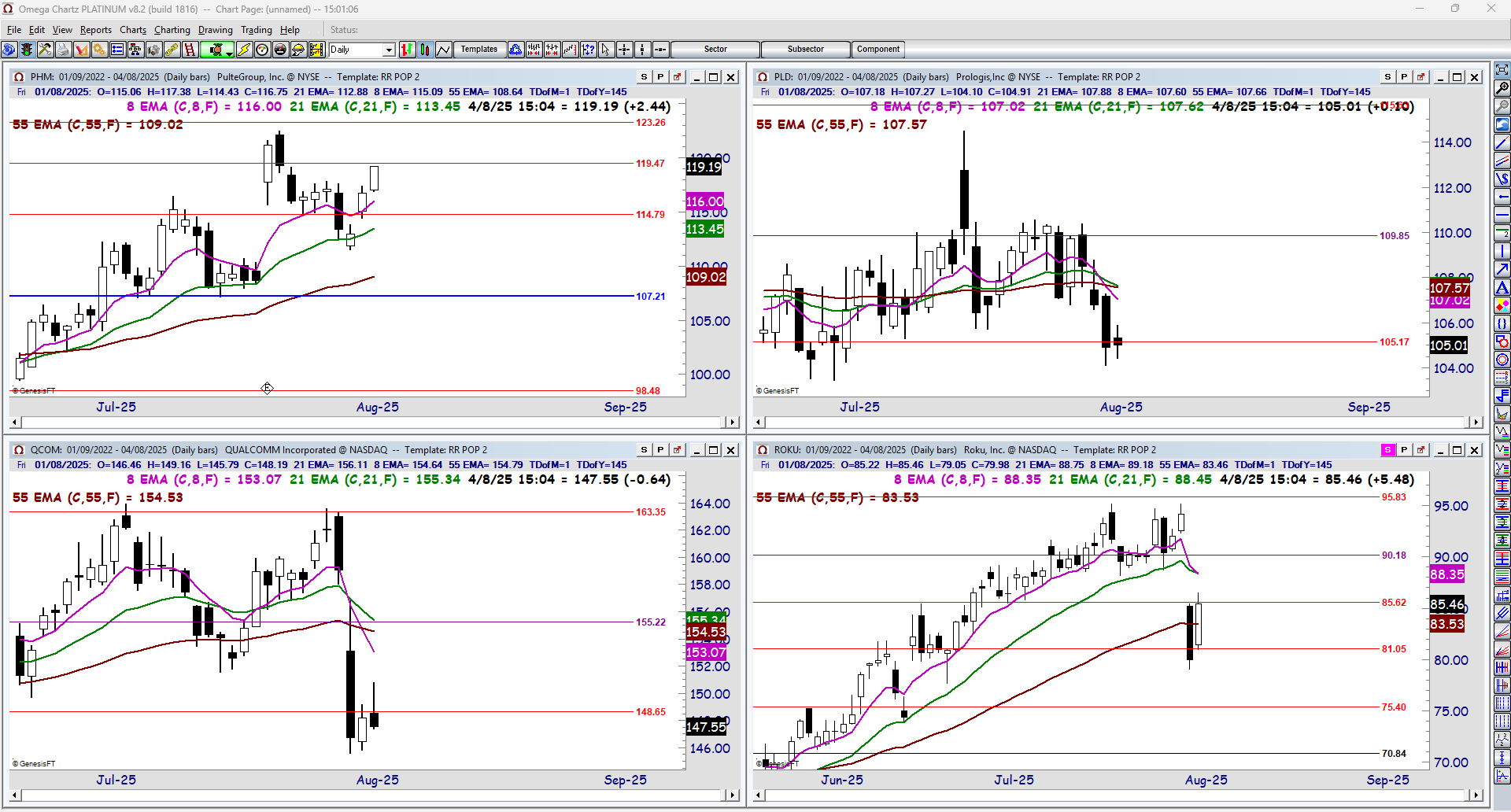The width and height of the screenshot is (1511, 812).
Task: Click the zoom-to-fit icon in right toolbar
Action: (x=1502, y=70)
